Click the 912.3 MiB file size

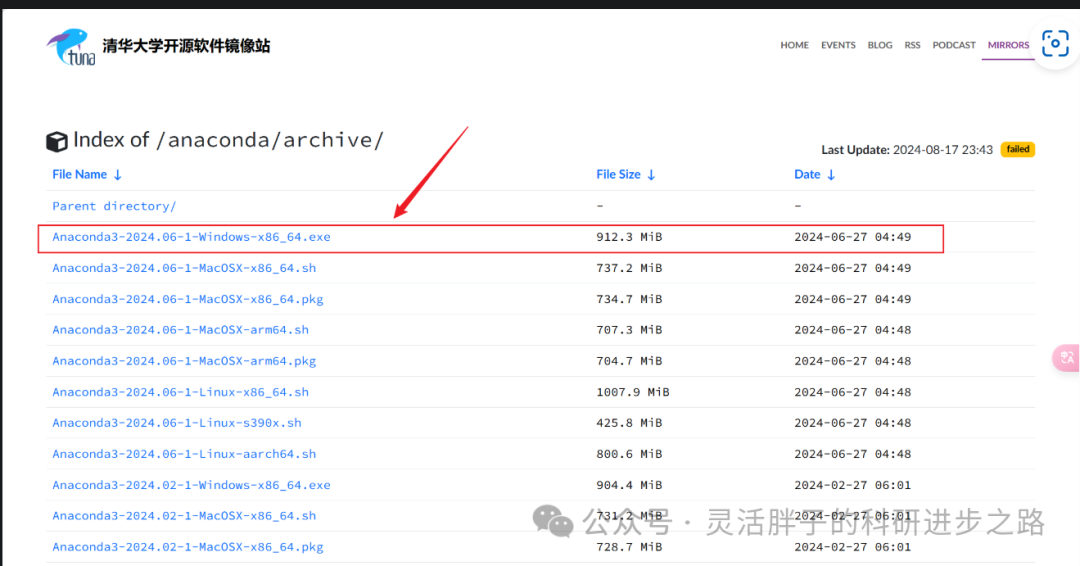(x=629, y=237)
